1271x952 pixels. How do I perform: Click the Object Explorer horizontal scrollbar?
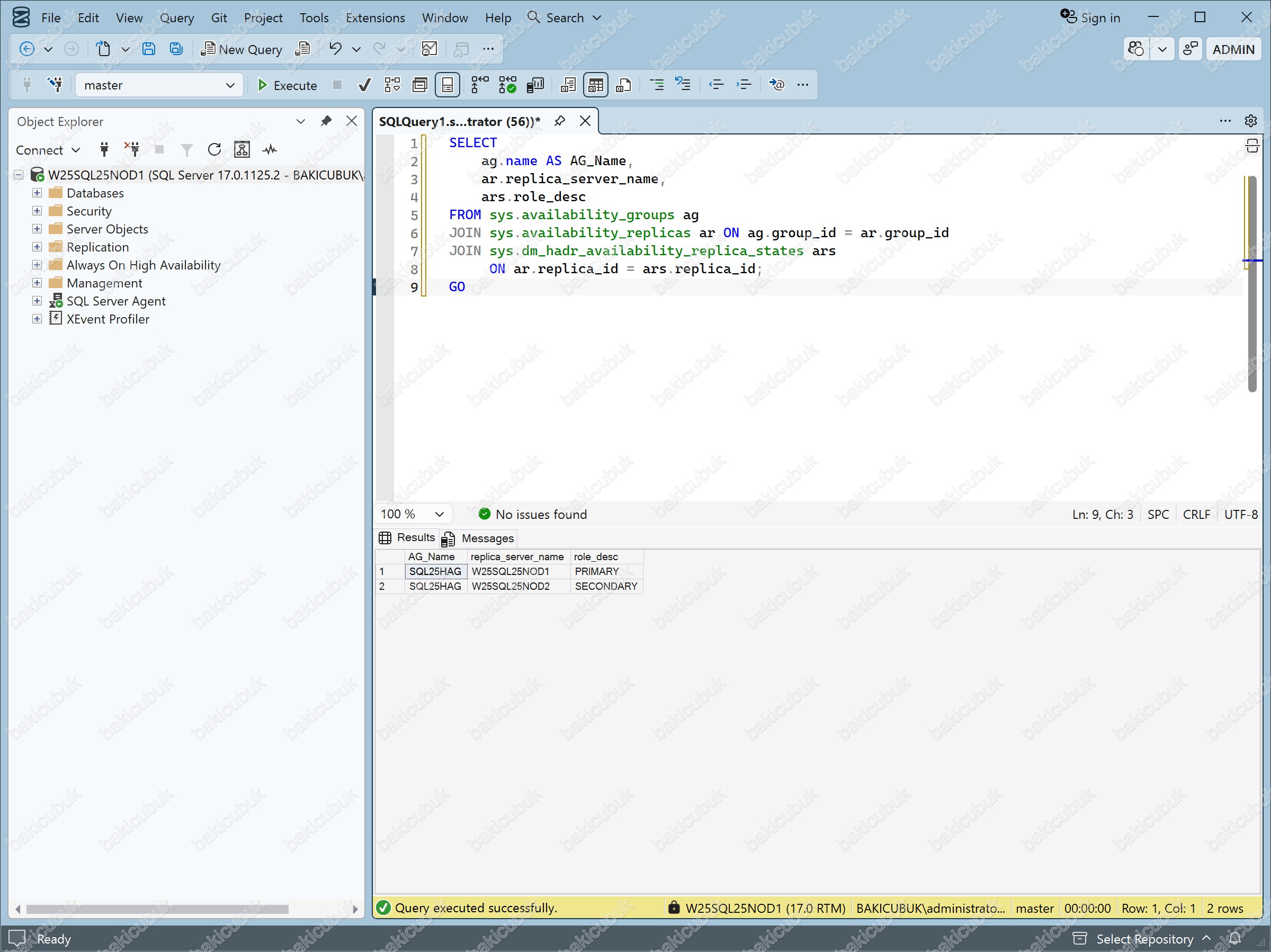[x=157, y=909]
